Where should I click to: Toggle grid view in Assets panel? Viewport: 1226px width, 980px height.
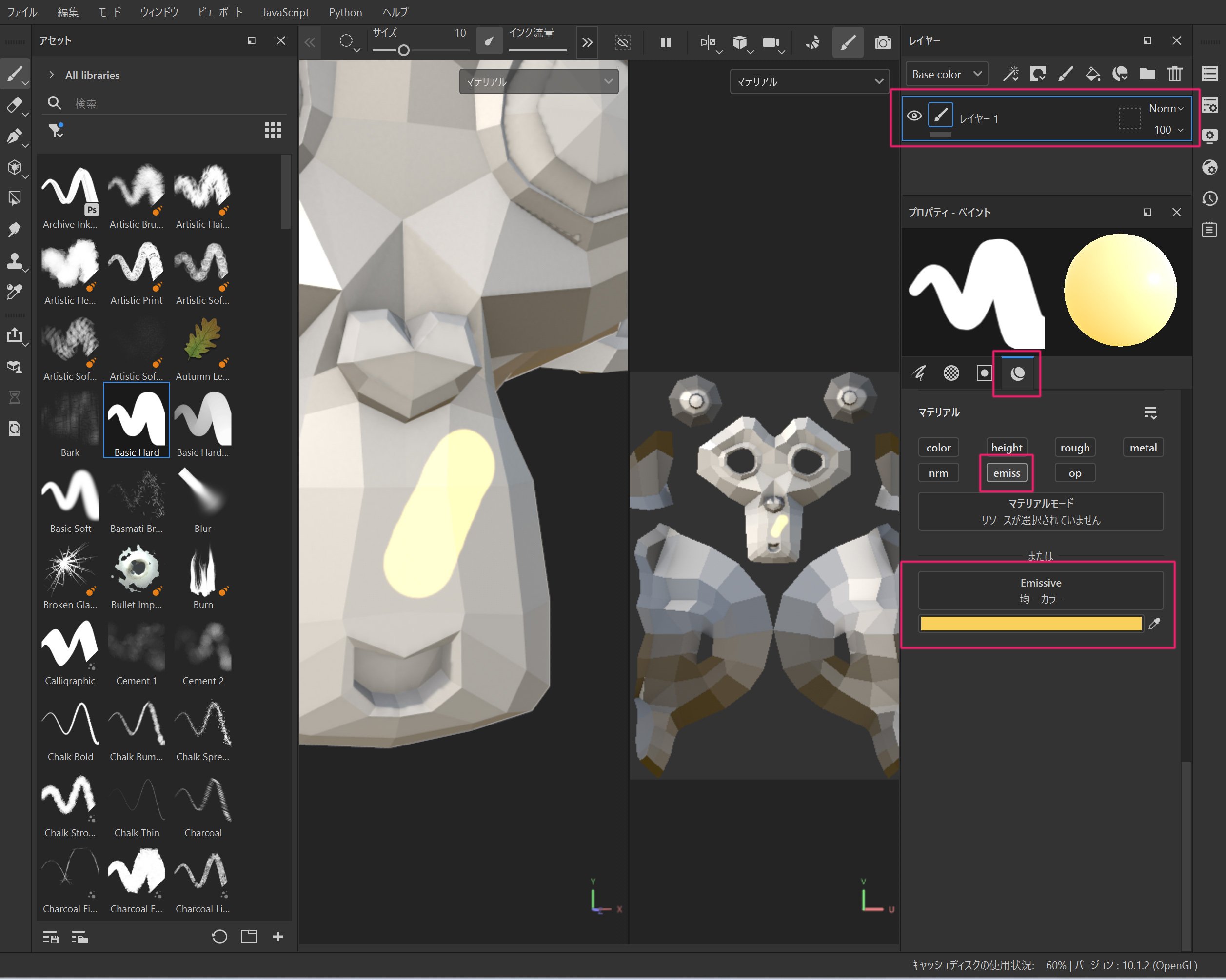coord(273,131)
